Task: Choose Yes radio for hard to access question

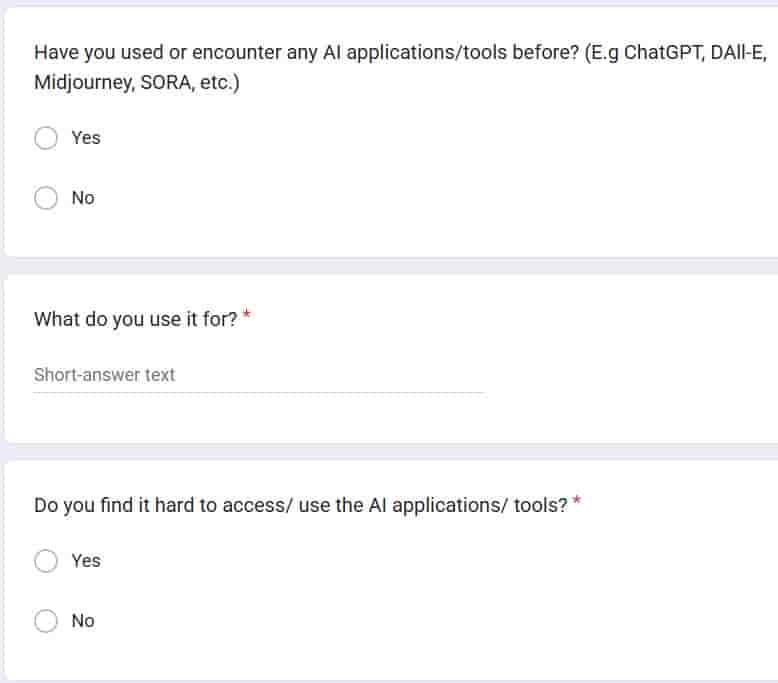Action: point(46,561)
